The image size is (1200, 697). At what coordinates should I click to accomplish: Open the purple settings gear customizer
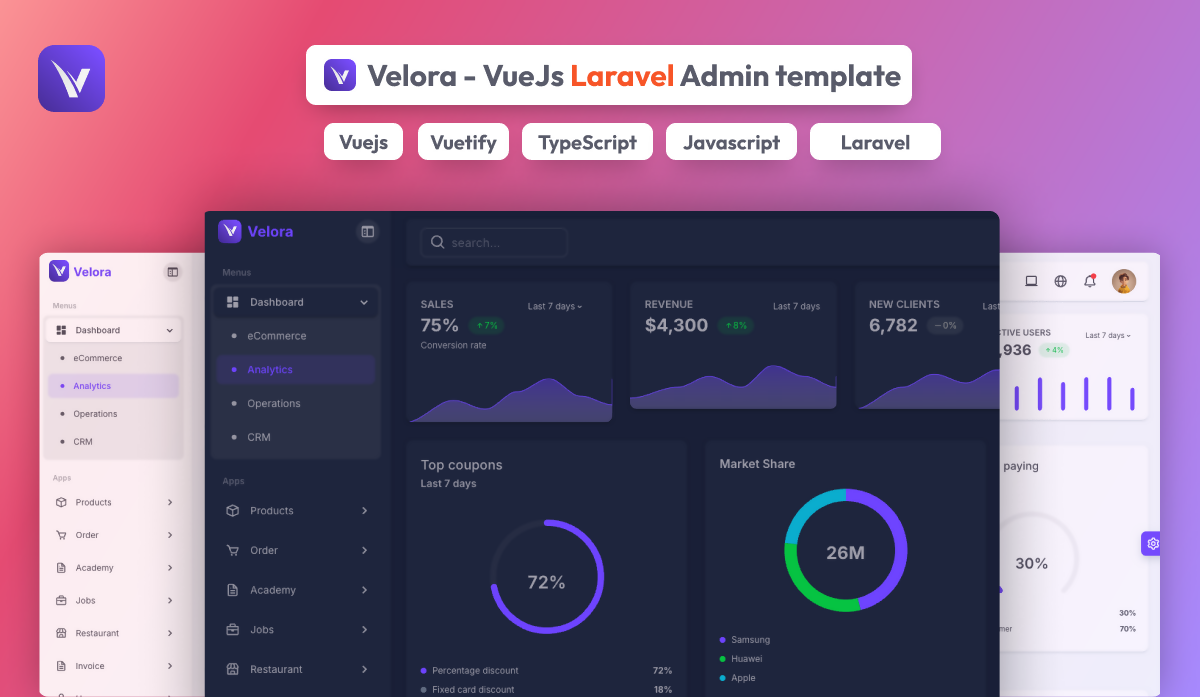[1152, 544]
